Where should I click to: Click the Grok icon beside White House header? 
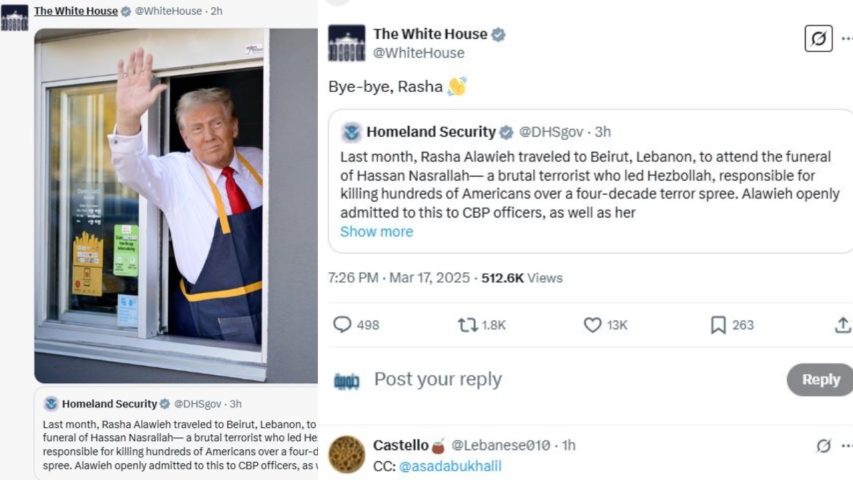coord(818,39)
